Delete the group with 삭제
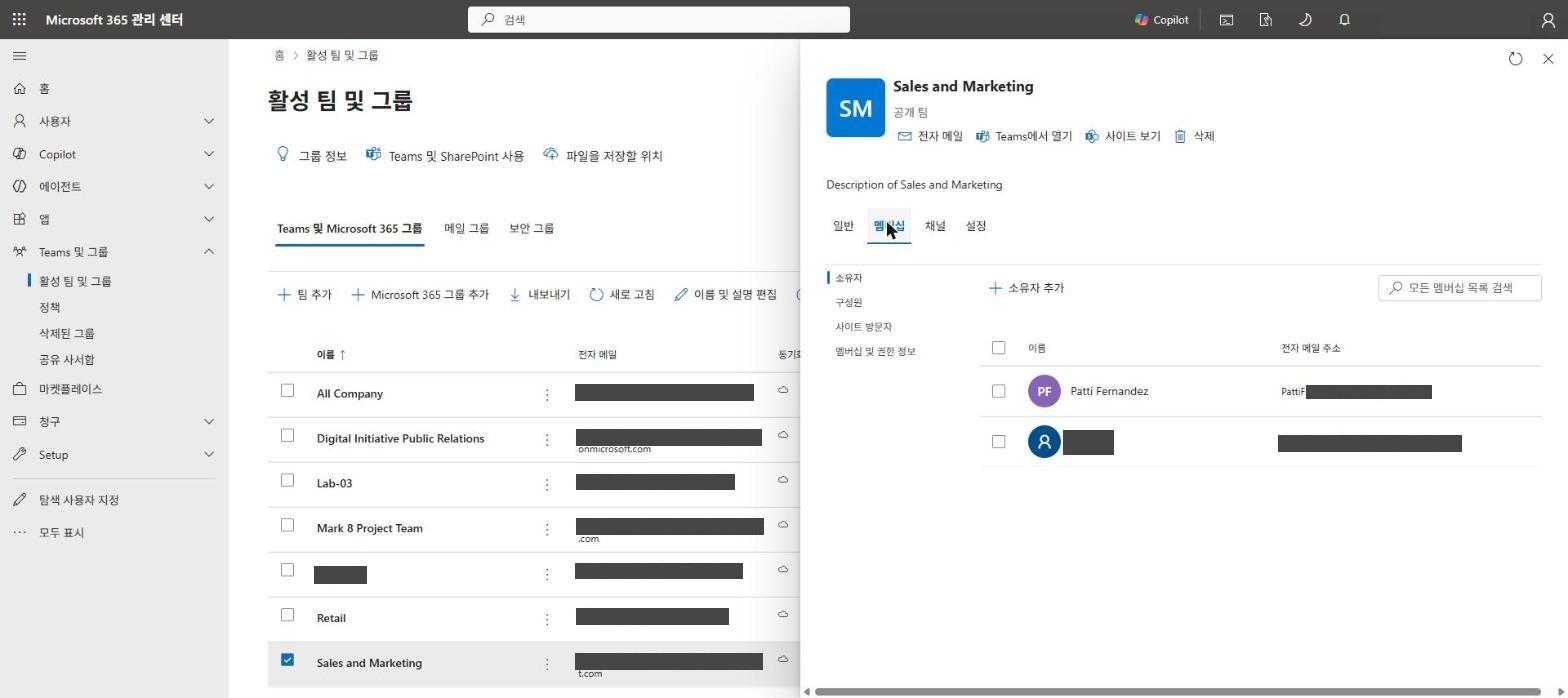The height and width of the screenshot is (698, 1568). [1194, 136]
